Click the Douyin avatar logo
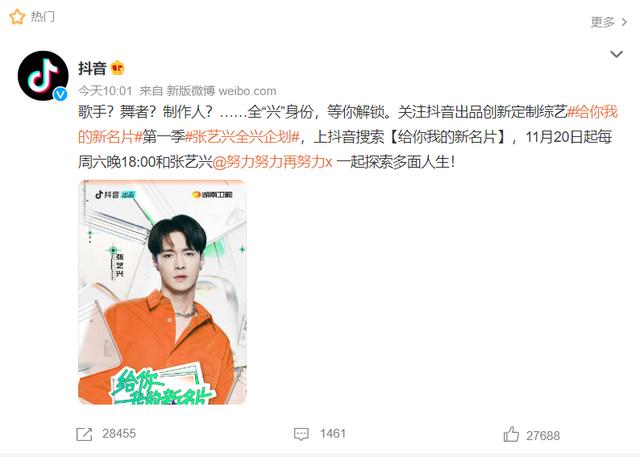 pyautogui.click(x=43, y=76)
